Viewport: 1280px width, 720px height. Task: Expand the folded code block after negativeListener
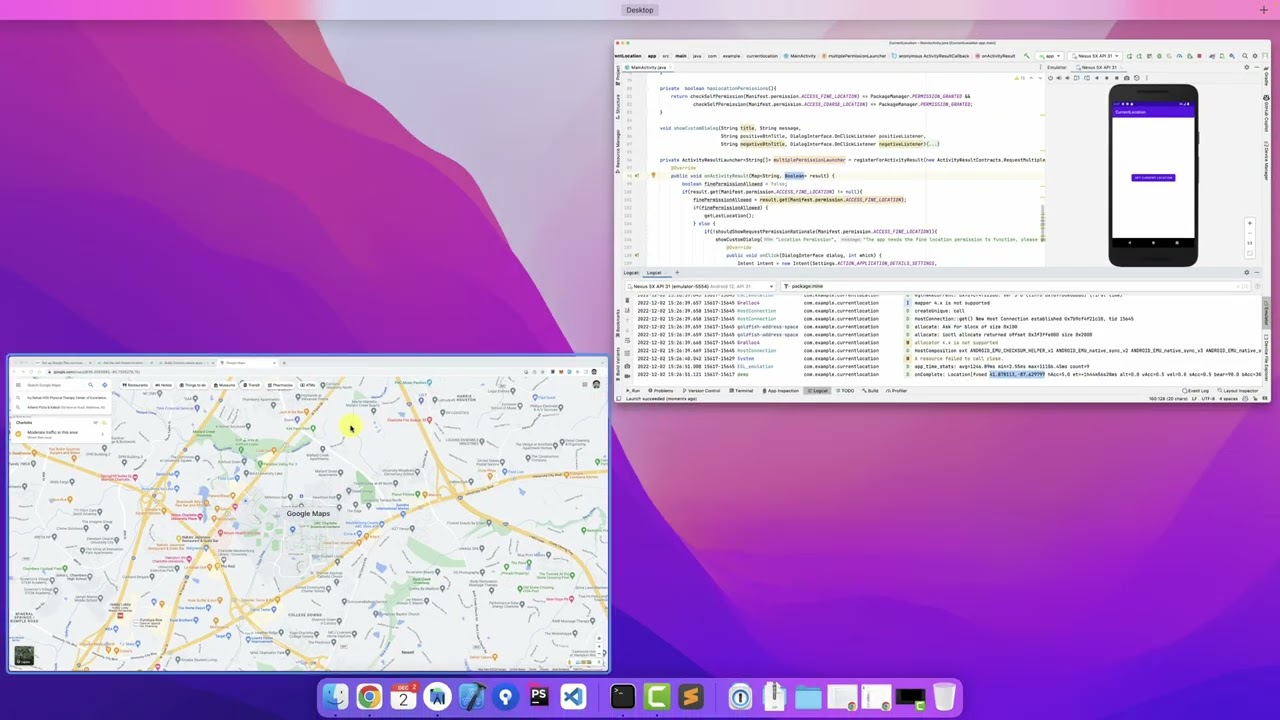(932, 144)
